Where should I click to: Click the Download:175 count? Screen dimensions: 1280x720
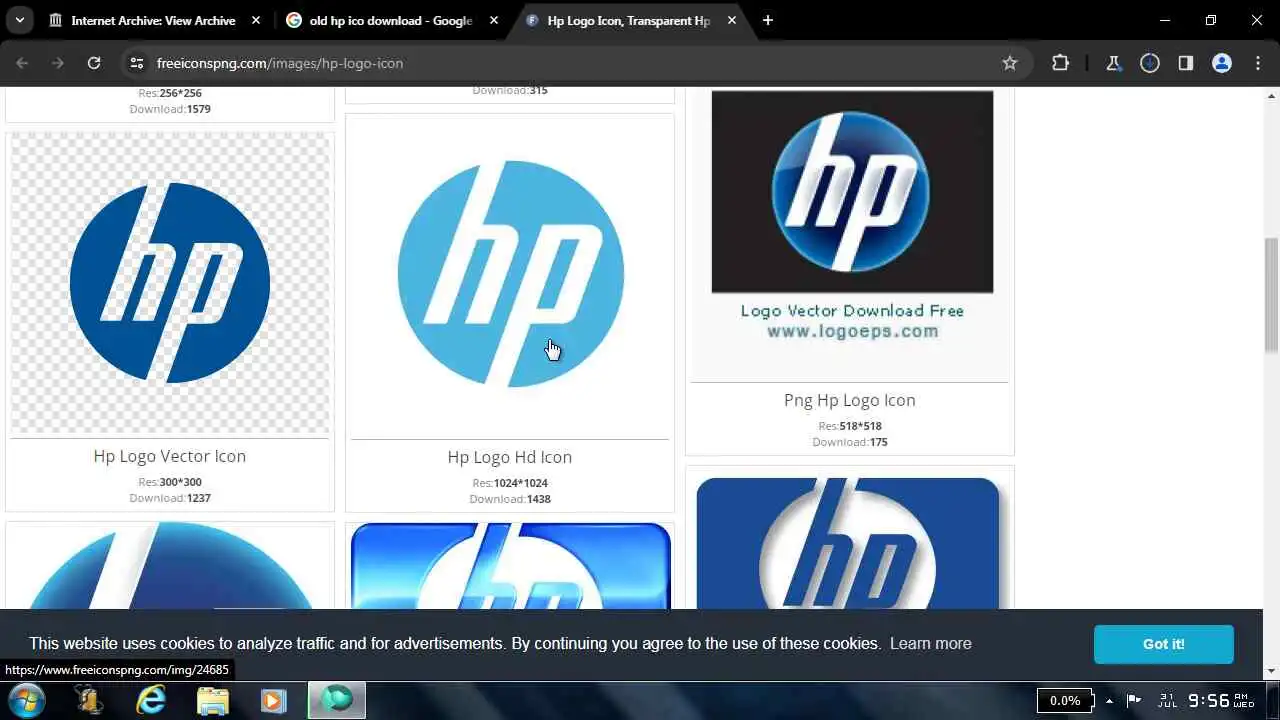850,442
